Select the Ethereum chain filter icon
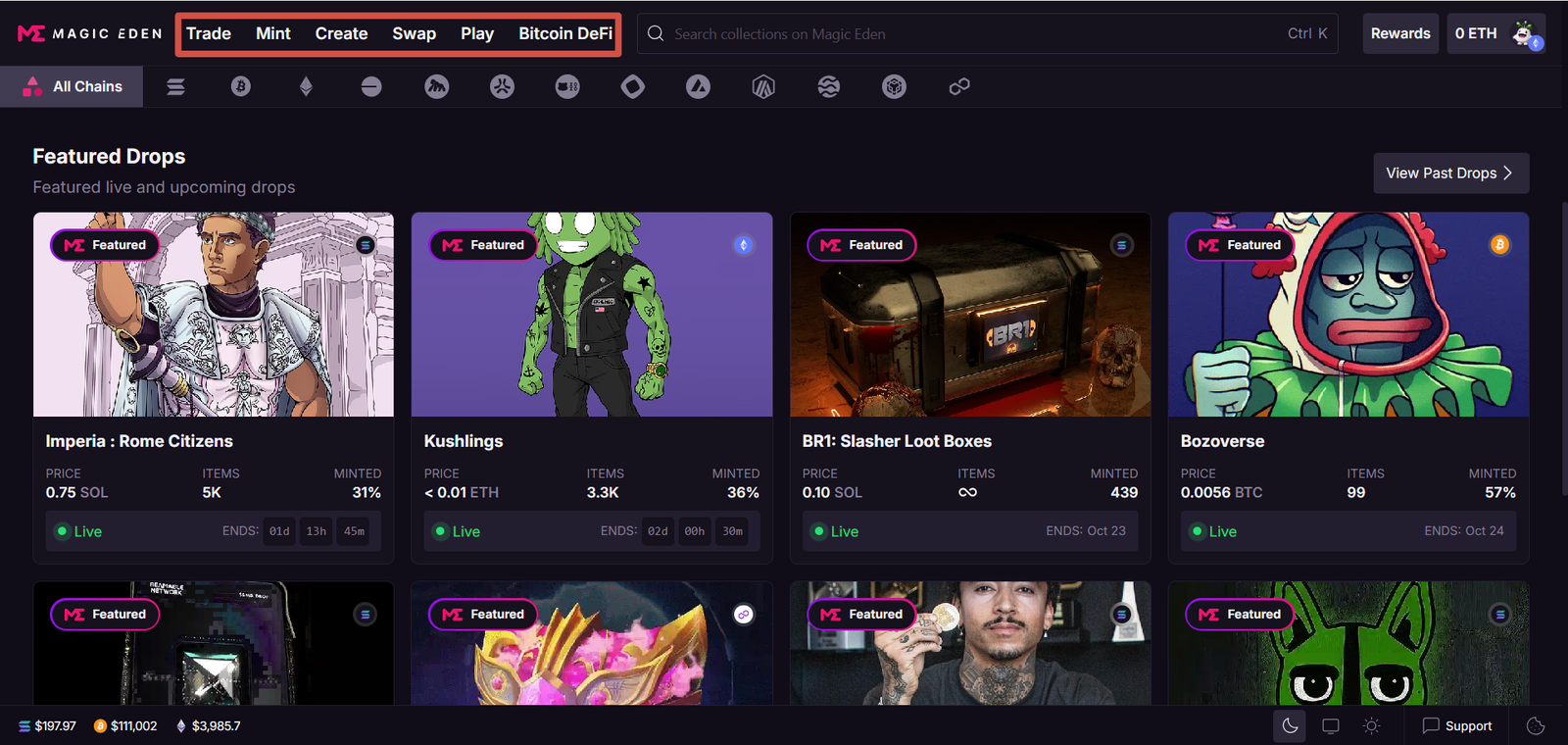This screenshot has height=745, width=1568. coord(306,87)
